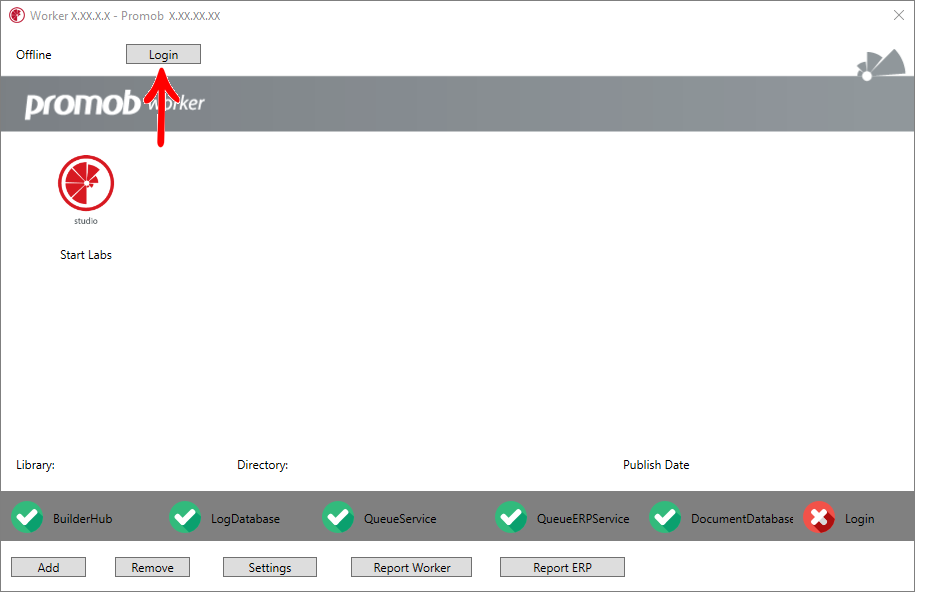Open Settings

[270, 567]
